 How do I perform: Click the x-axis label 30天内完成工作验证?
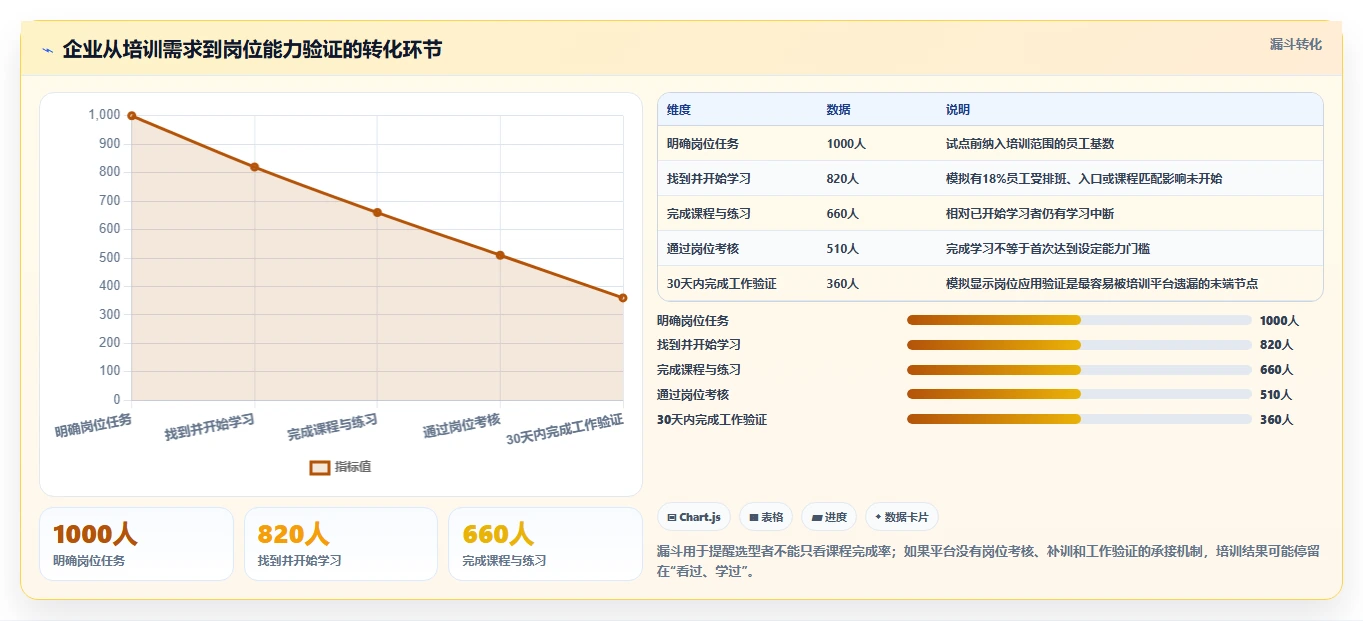[x=565, y=429]
